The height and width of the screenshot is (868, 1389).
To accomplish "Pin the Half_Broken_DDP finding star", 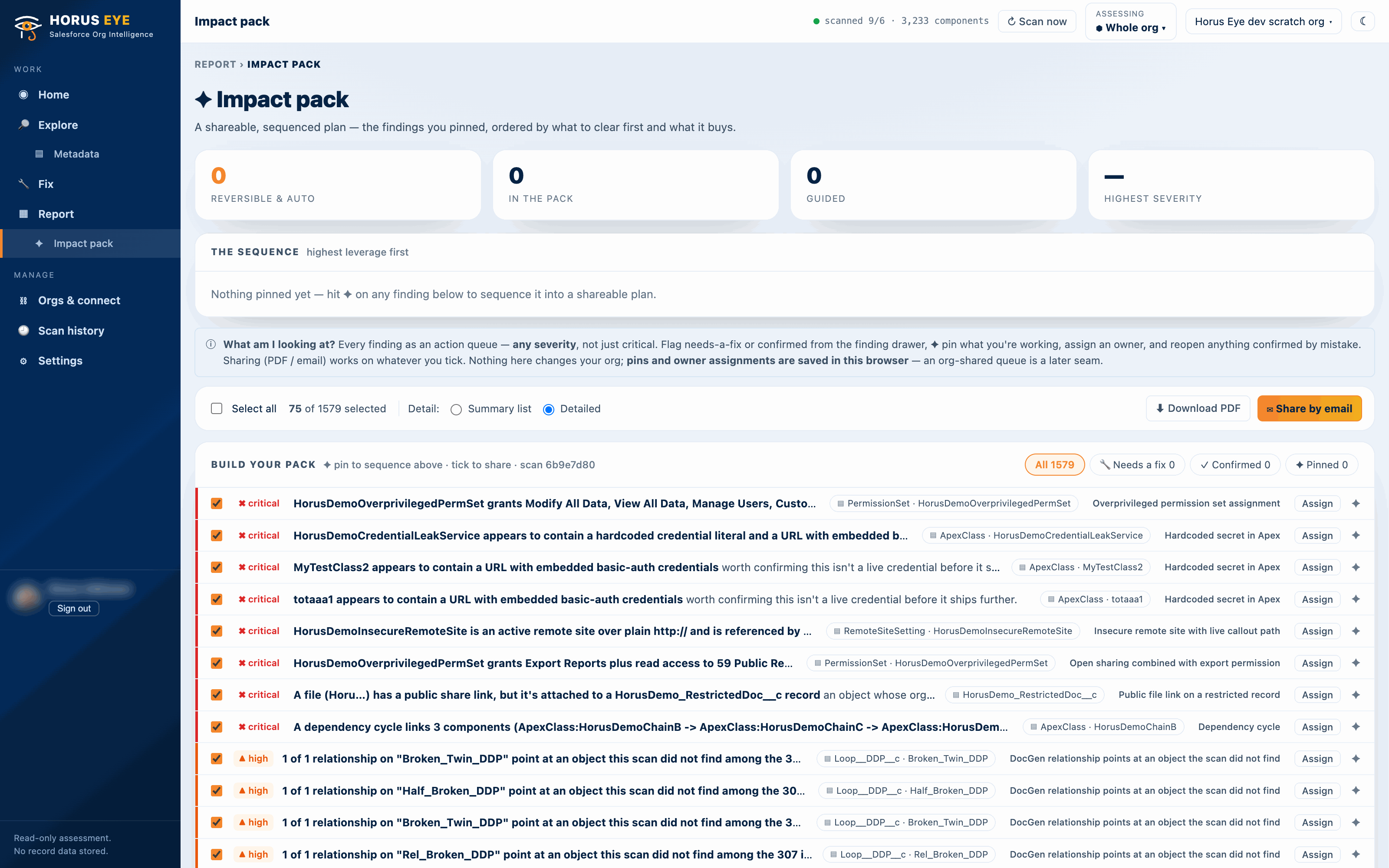I will pyautogui.click(x=1356, y=790).
